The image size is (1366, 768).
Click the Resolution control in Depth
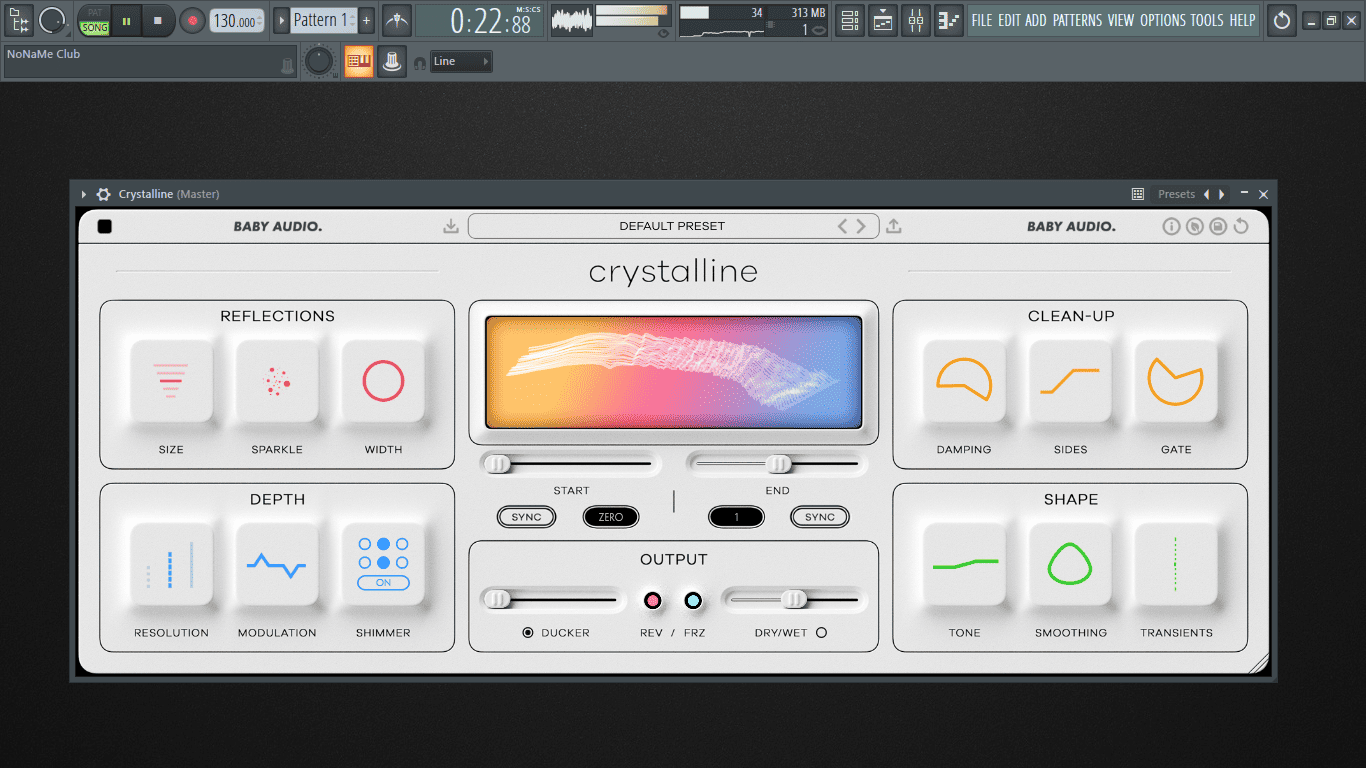click(x=171, y=564)
